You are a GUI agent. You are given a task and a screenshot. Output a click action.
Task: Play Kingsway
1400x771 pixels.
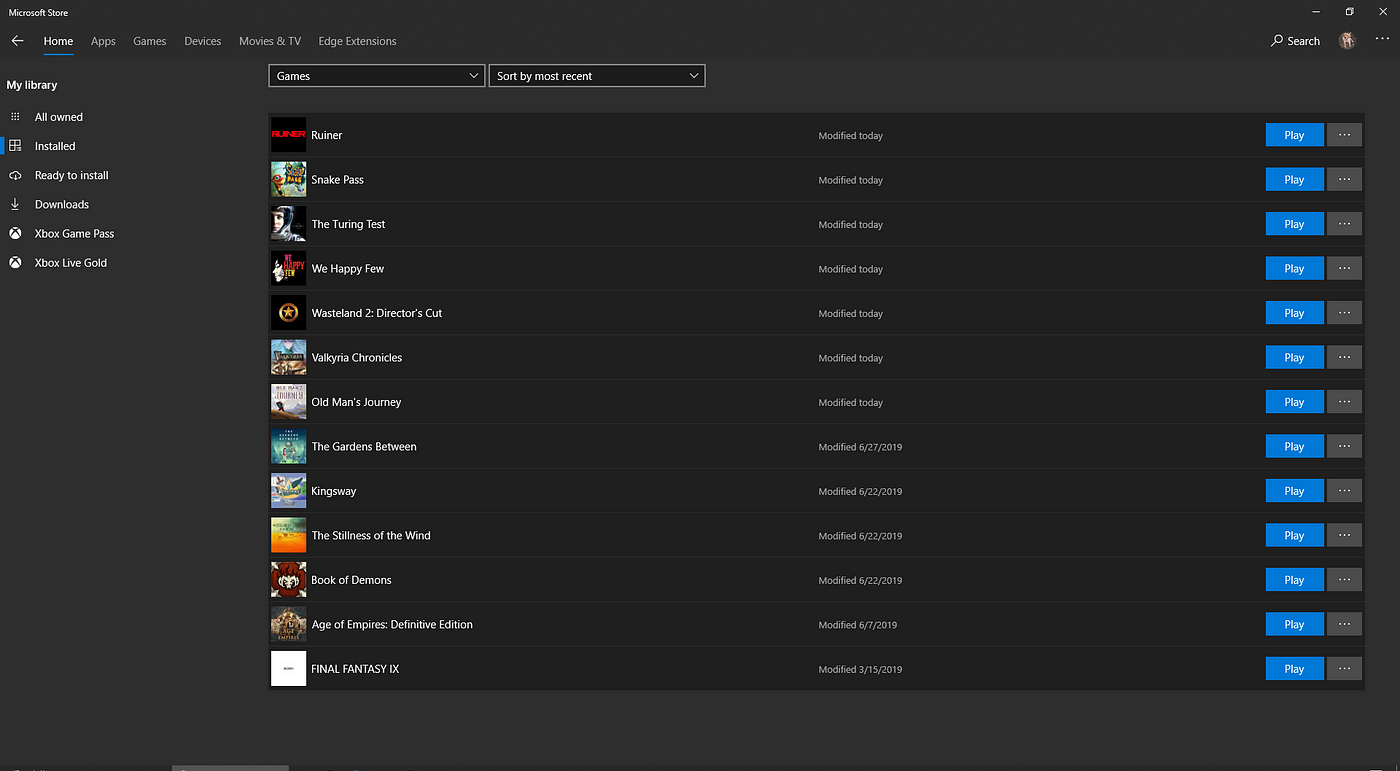(1294, 491)
